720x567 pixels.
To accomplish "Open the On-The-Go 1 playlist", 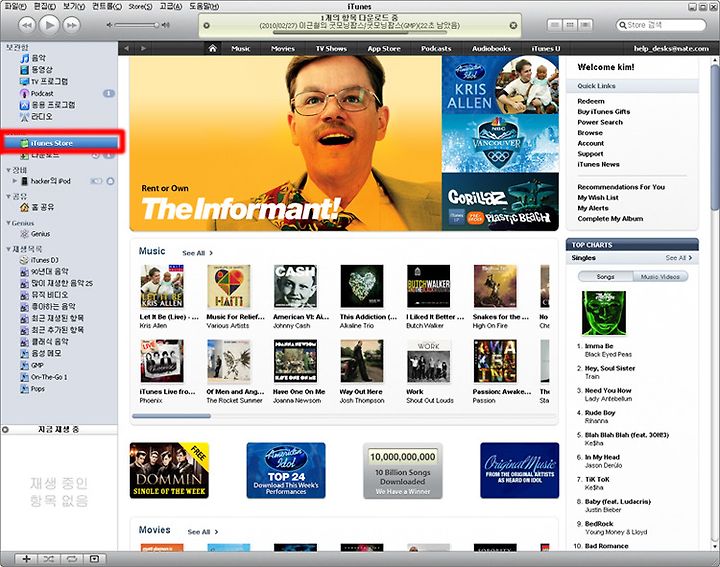I will (44, 377).
